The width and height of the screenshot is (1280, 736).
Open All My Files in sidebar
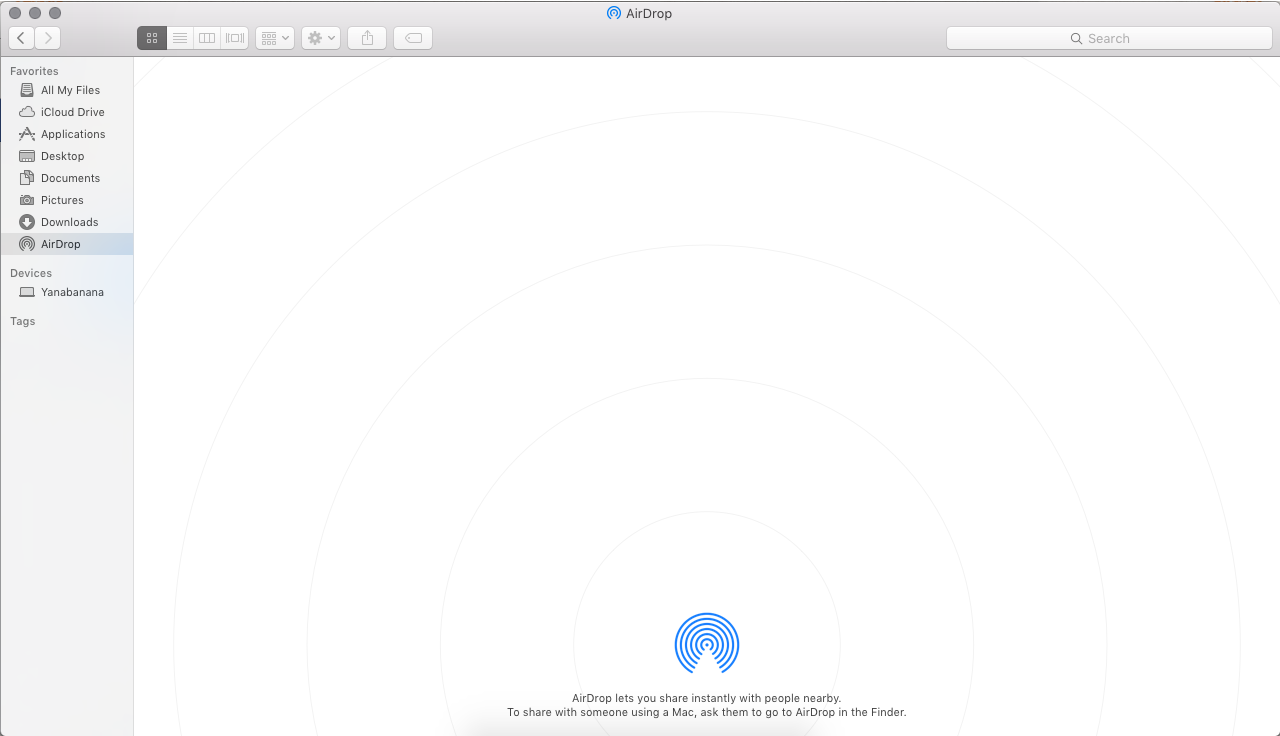pos(67,90)
